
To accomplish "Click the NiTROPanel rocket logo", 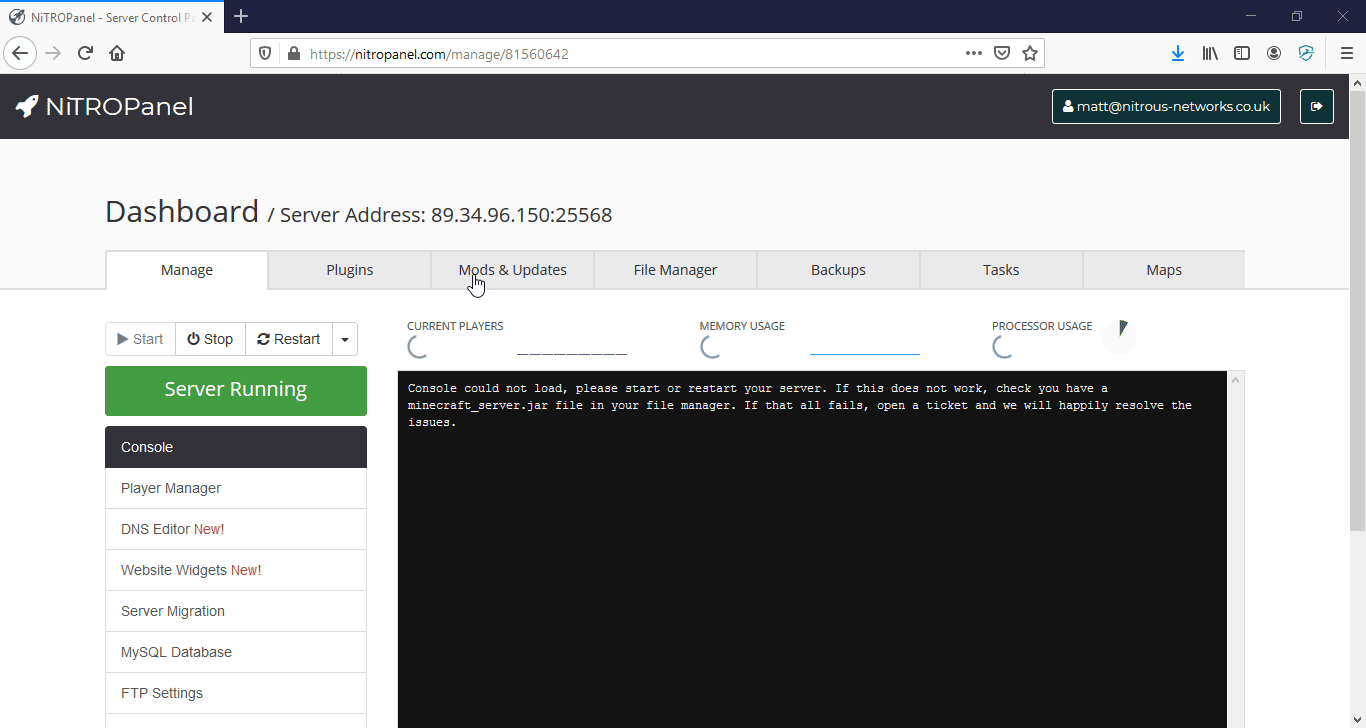I will click(104, 107).
